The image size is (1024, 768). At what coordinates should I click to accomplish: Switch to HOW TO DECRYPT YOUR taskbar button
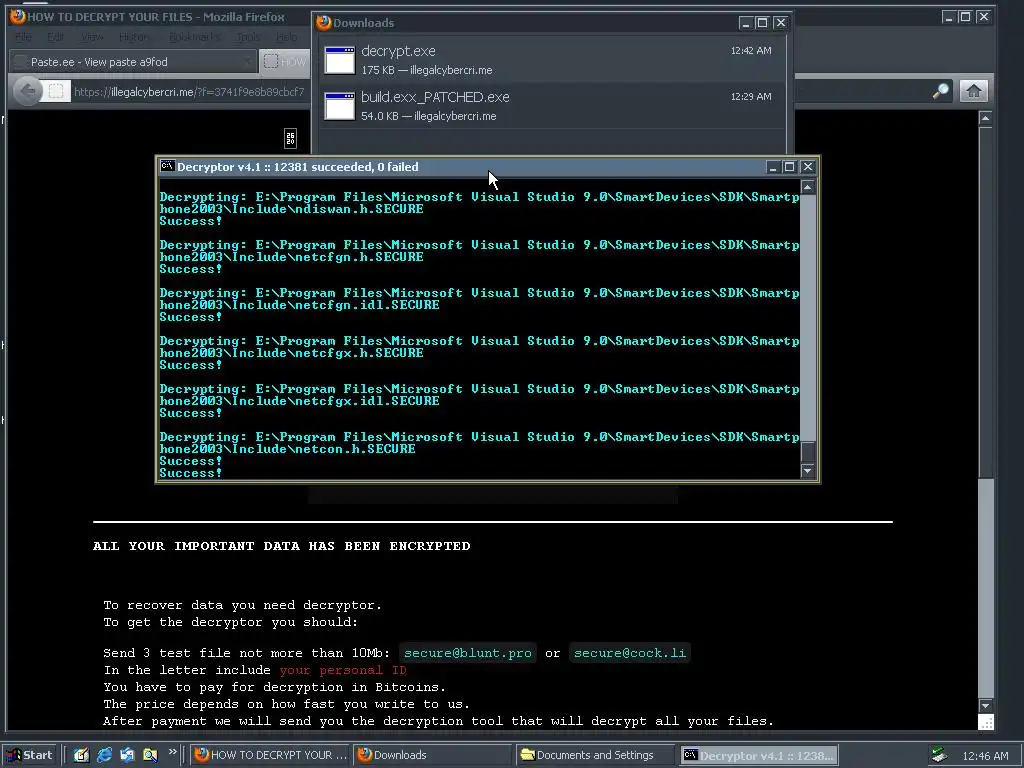pos(270,755)
